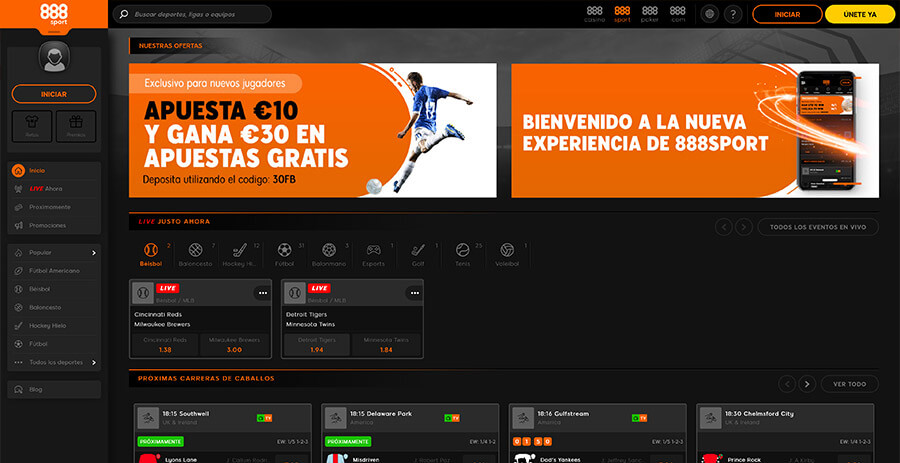Open the help question mark icon
900x463 pixels.
pos(733,14)
